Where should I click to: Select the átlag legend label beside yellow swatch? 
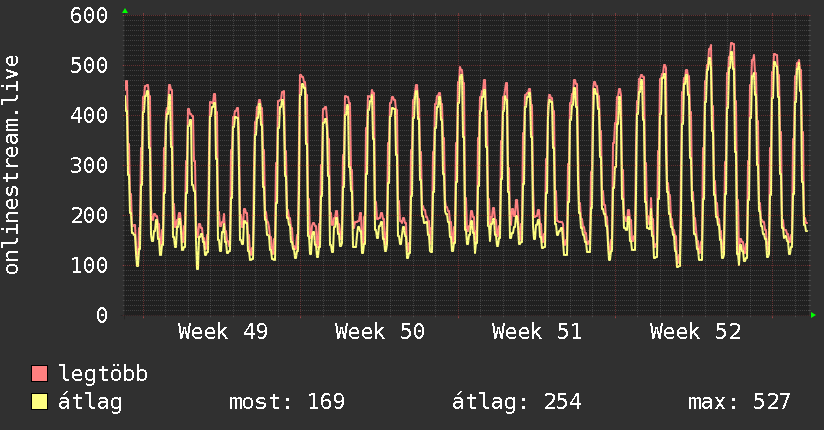90,402
